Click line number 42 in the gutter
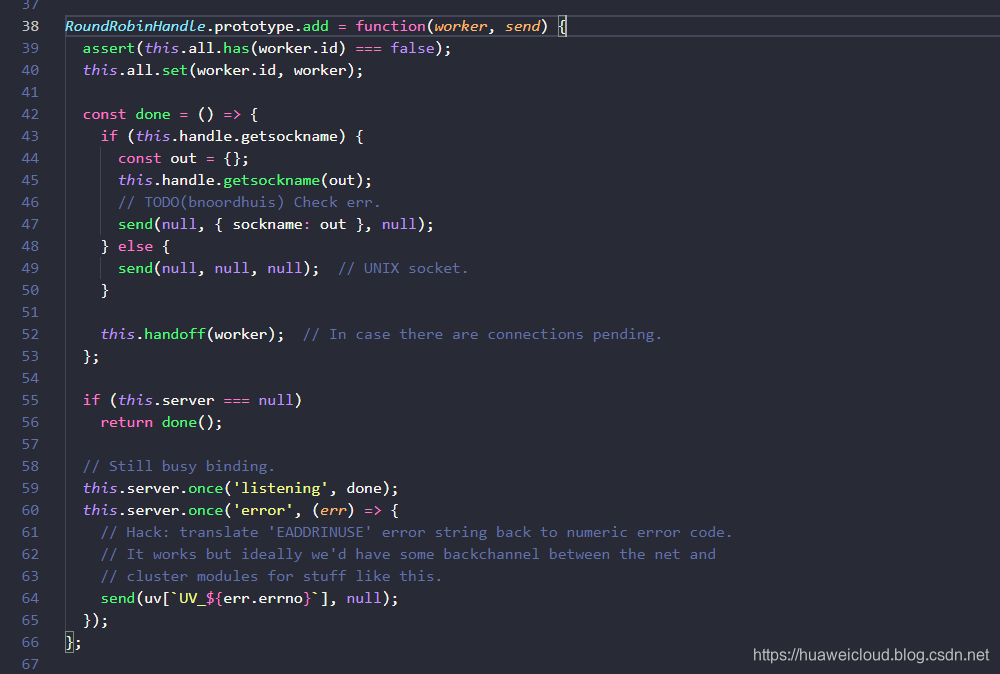The image size is (1000, 674). [30, 114]
